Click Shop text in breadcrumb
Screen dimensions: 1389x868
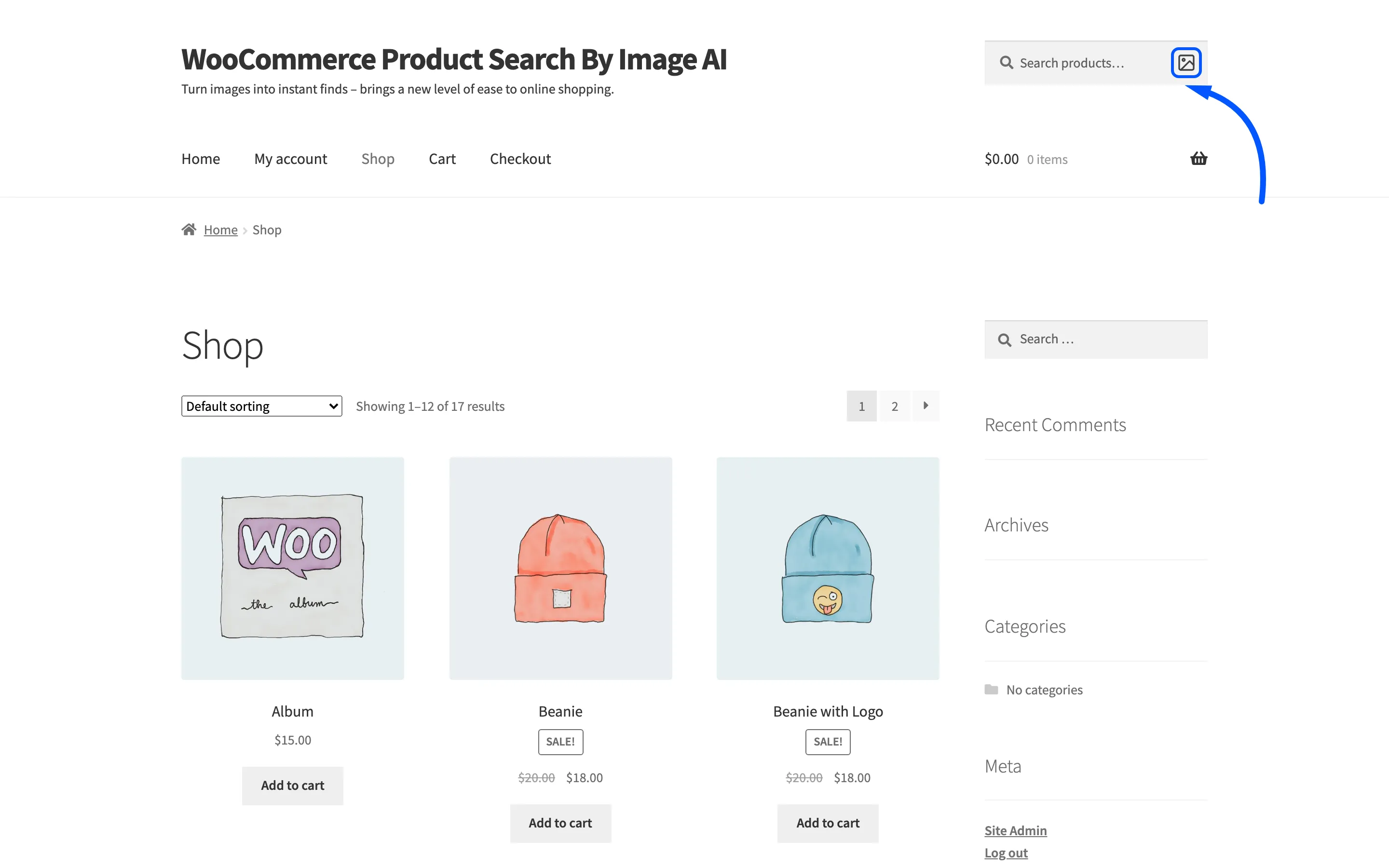267,230
